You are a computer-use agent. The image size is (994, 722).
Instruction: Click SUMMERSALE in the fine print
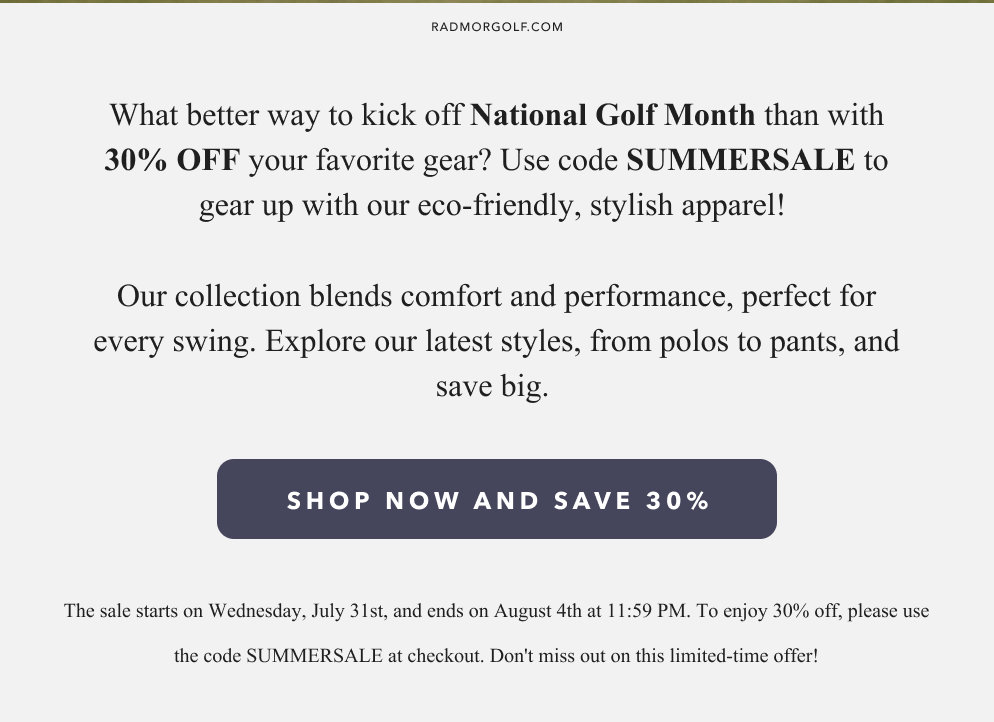click(314, 655)
